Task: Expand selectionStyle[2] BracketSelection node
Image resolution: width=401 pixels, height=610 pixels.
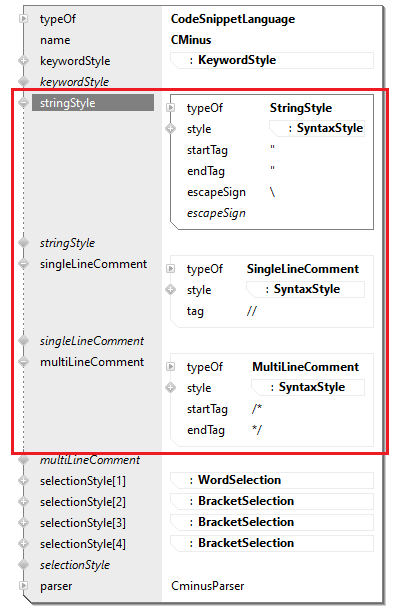Action: point(24,502)
